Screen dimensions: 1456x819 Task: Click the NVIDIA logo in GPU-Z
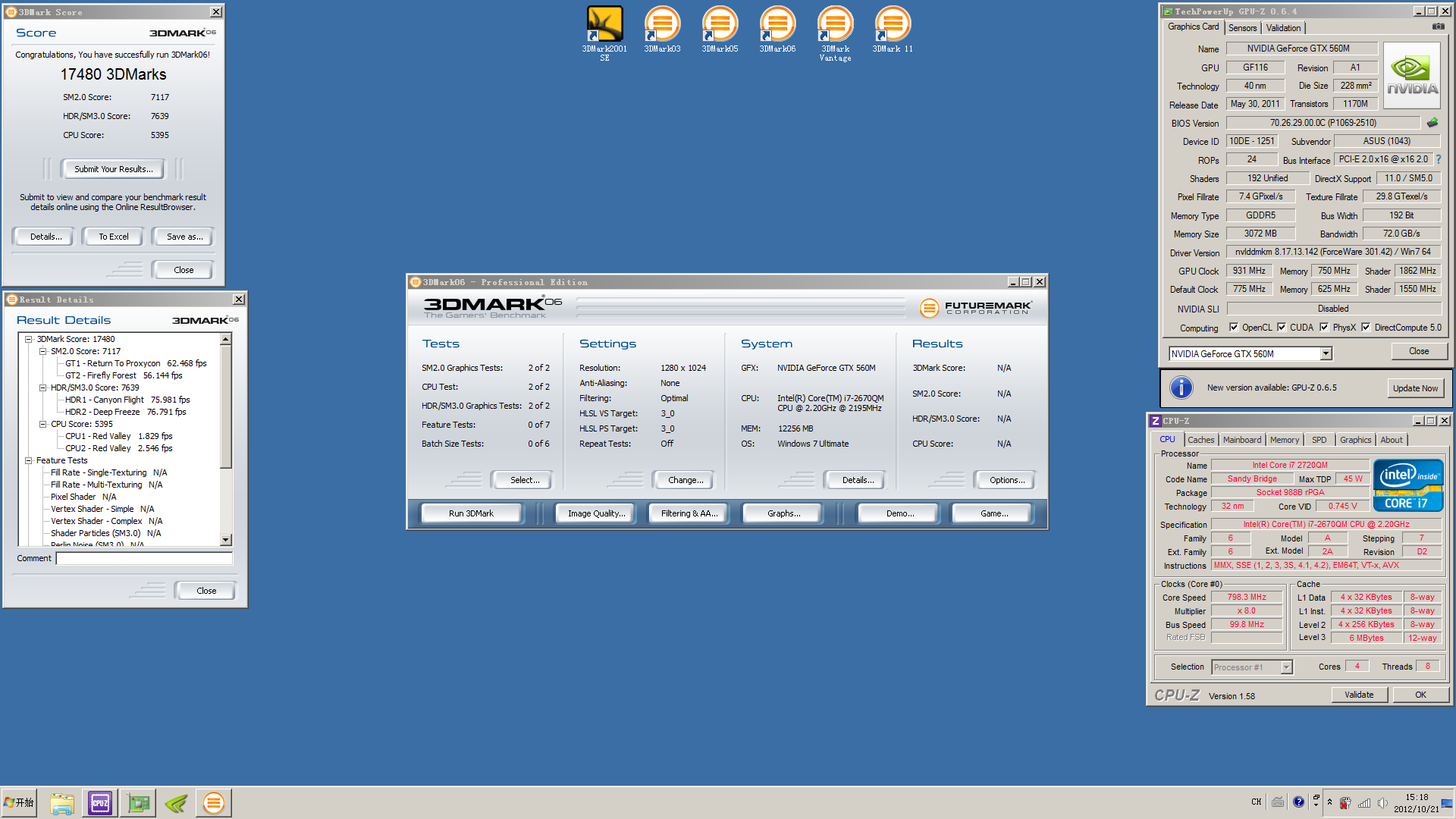click(x=1412, y=76)
